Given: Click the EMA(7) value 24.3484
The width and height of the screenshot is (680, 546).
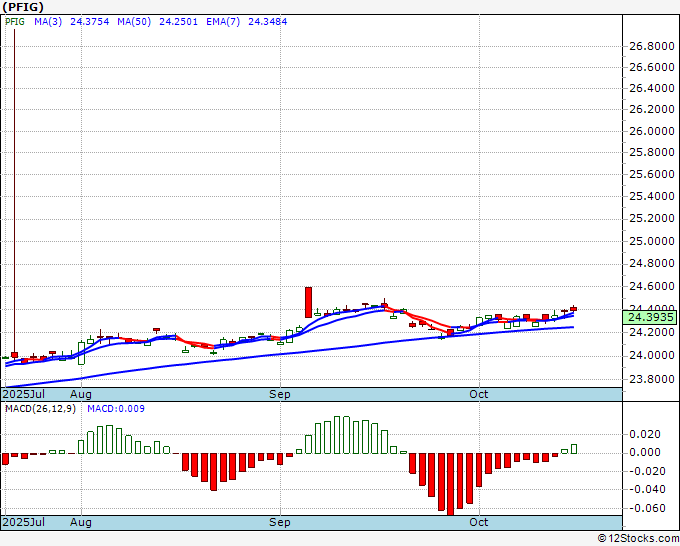Looking at the screenshot, I should [267, 22].
